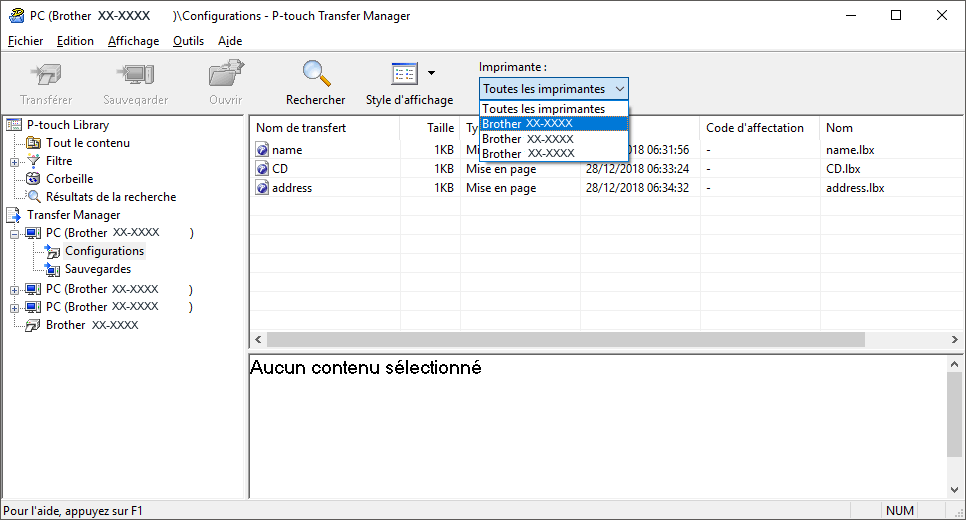966x520 pixels.
Task: Click the Transfer Manager tree icon
Action: coord(14,215)
